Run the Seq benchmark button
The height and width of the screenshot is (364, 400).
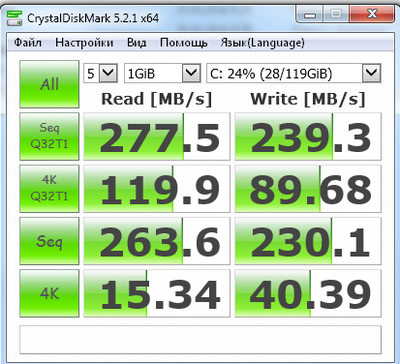pyautogui.click(x=49, y=241)
